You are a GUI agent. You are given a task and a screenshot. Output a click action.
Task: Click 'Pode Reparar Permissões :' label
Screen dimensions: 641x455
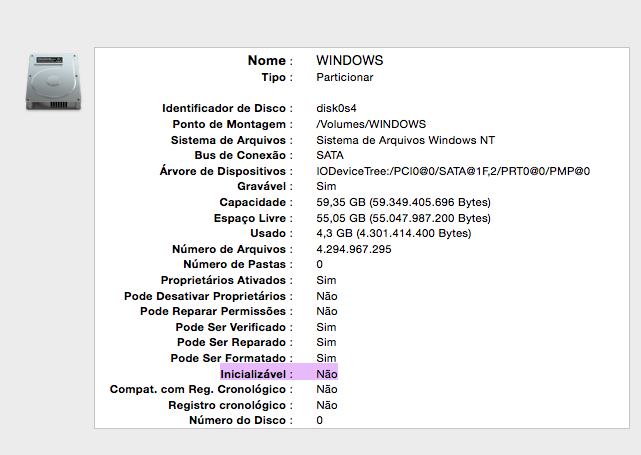pos(217,312)
